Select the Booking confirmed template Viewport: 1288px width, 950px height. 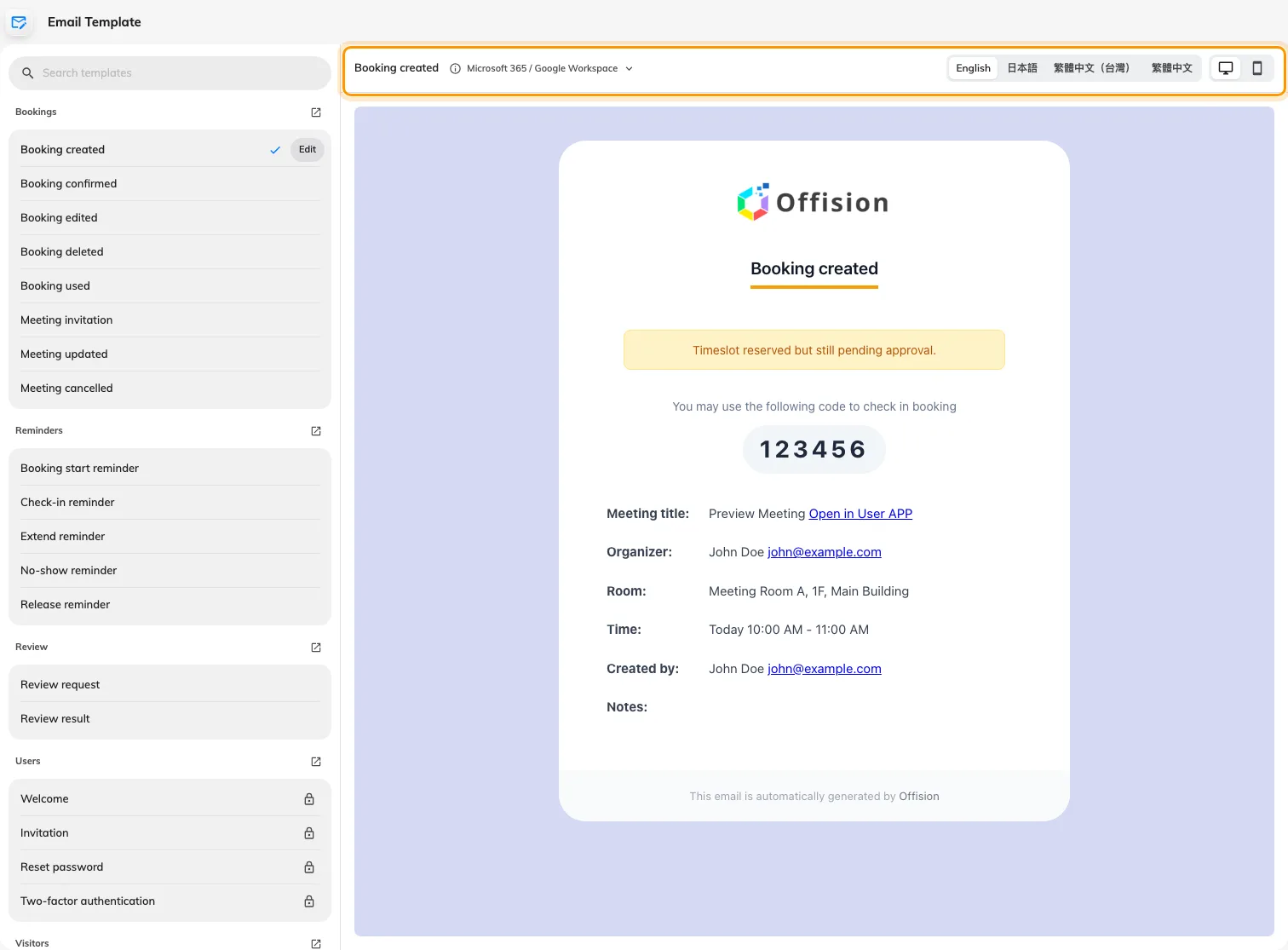coord(170,184)
